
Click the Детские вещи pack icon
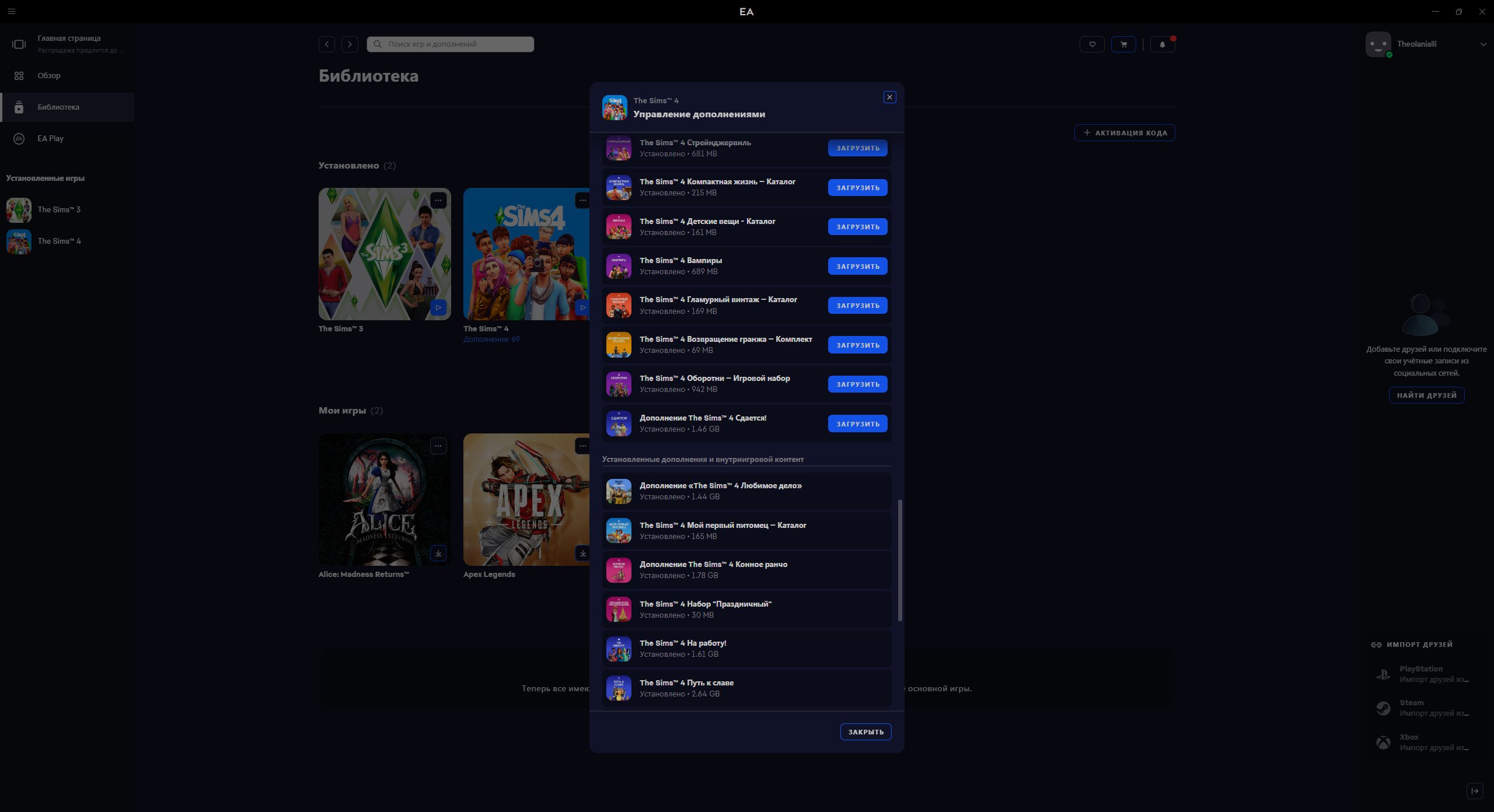coord(619,227)
